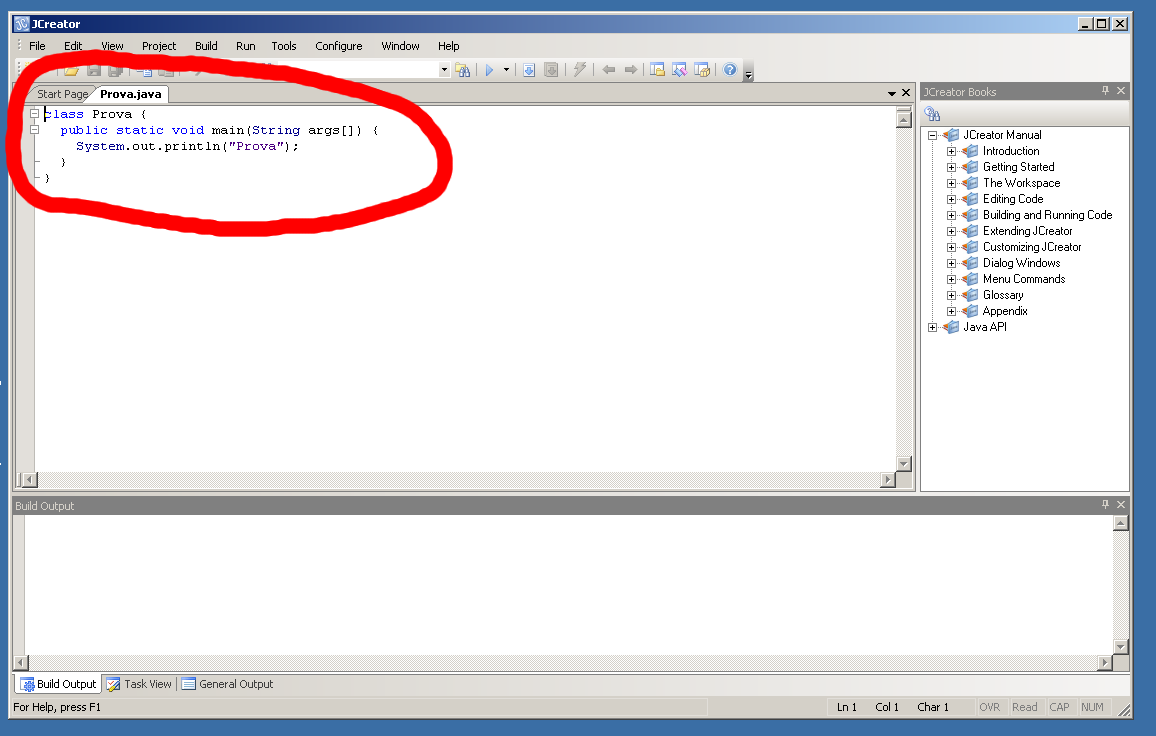This screenshot has height=736, width=1156.
Task: Open the Build menu
Action: (206, 46)
